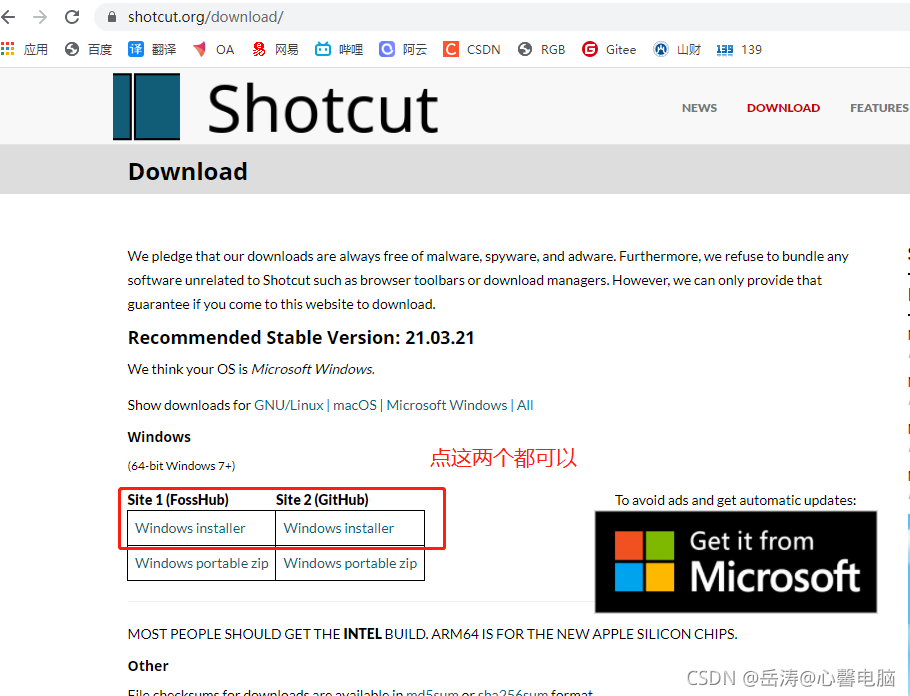Go to the NEWS menu item
Viewport: 910px width, 696px height.
699,108
